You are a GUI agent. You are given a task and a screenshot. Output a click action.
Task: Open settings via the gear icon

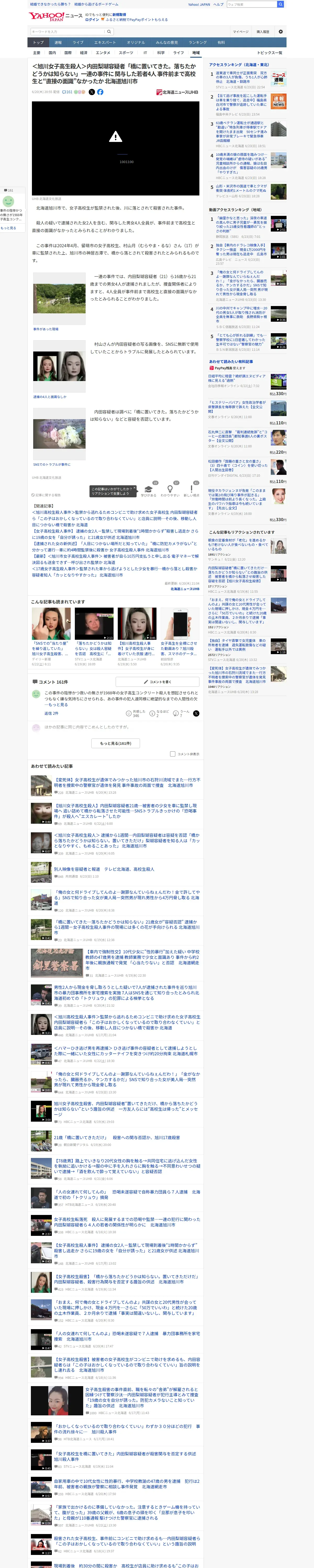281,32
